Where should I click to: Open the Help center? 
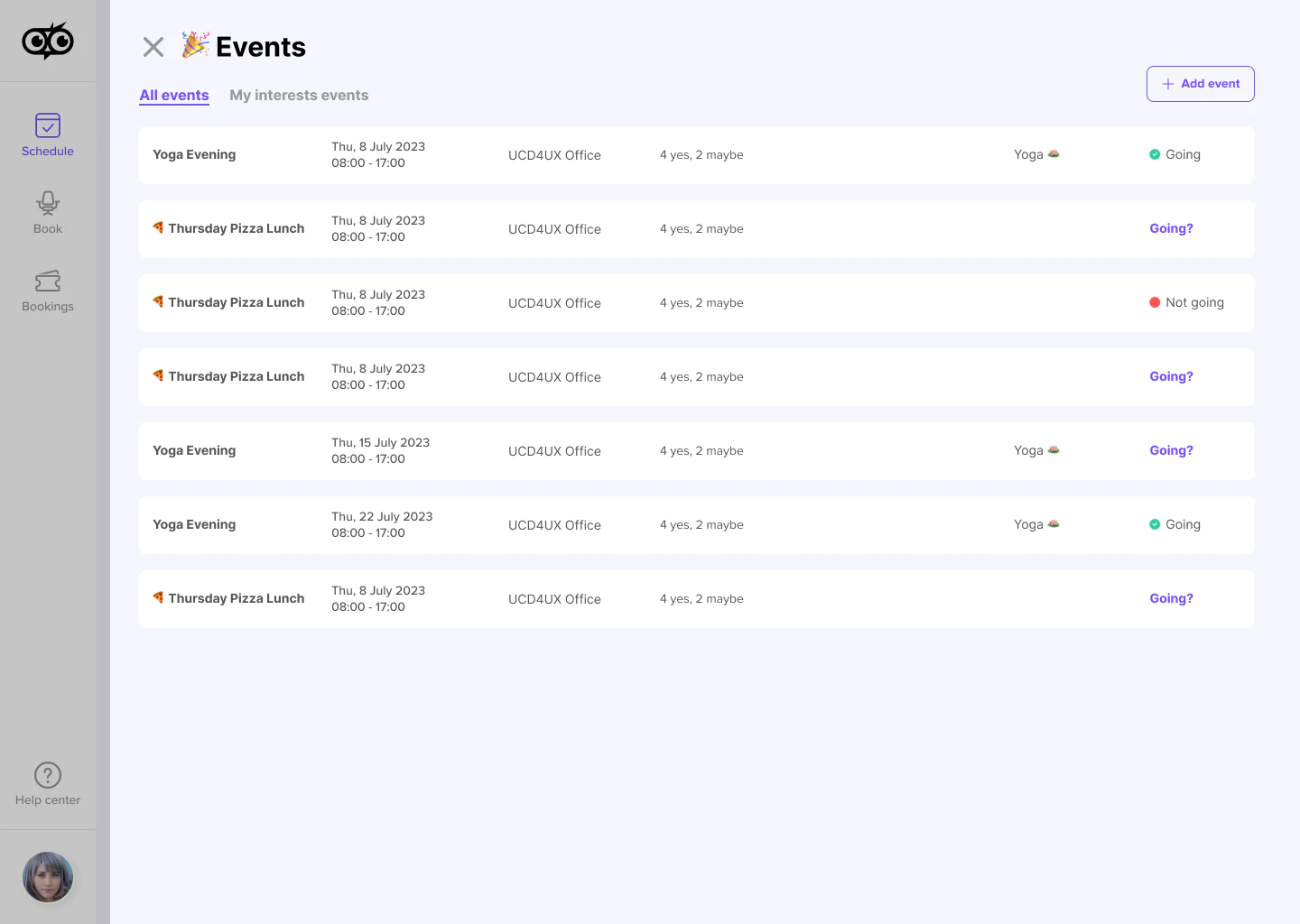point(48,784)
